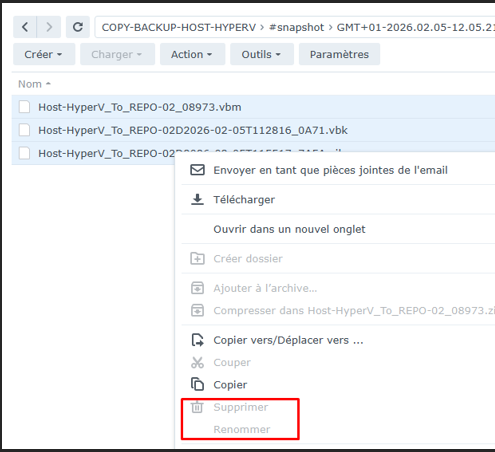Click the download arrow icon
The image size is (495, 452).
pyautogui.click(x=197, y=199)
